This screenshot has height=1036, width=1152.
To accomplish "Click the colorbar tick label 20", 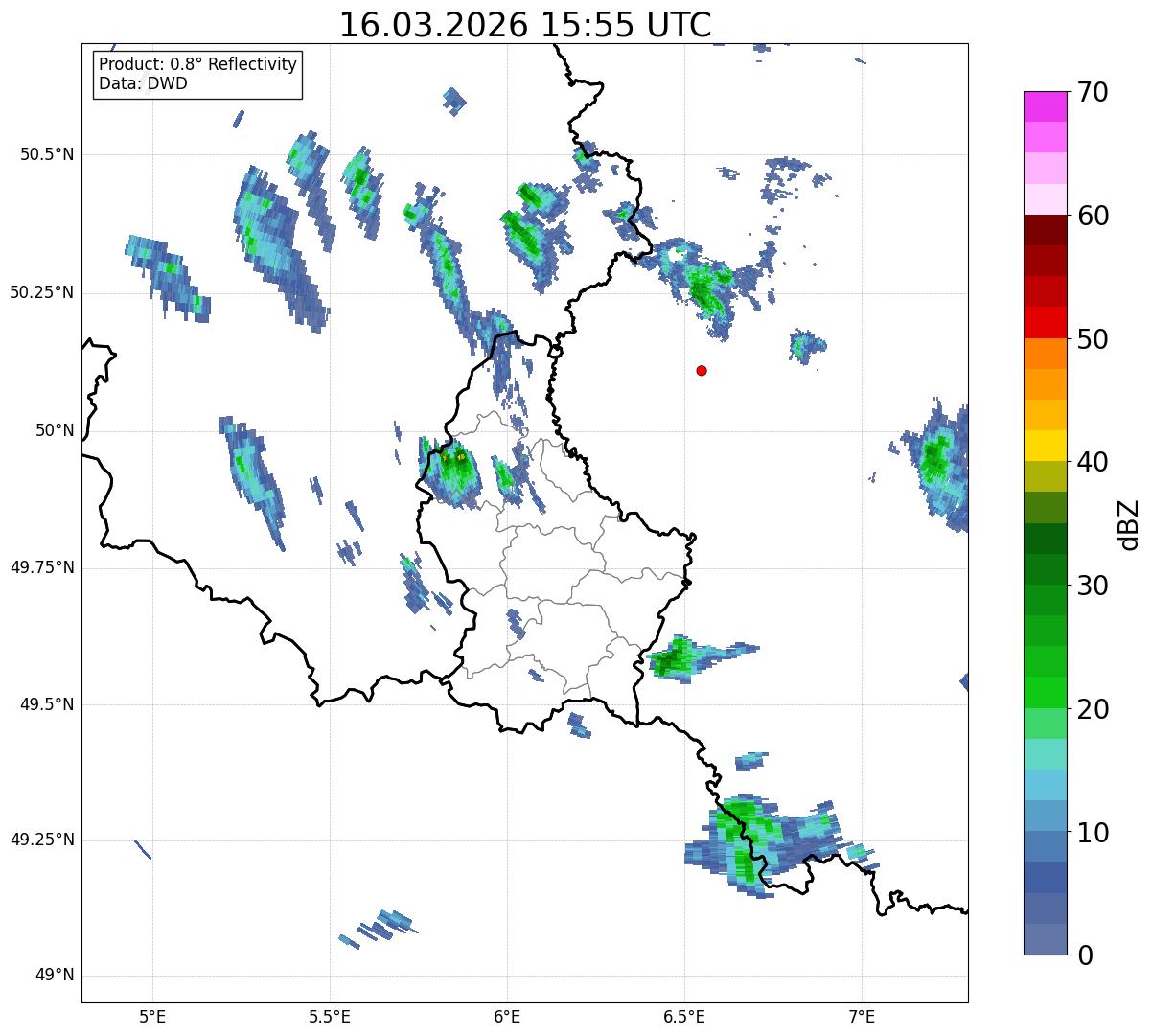I will click(1094, 709).
